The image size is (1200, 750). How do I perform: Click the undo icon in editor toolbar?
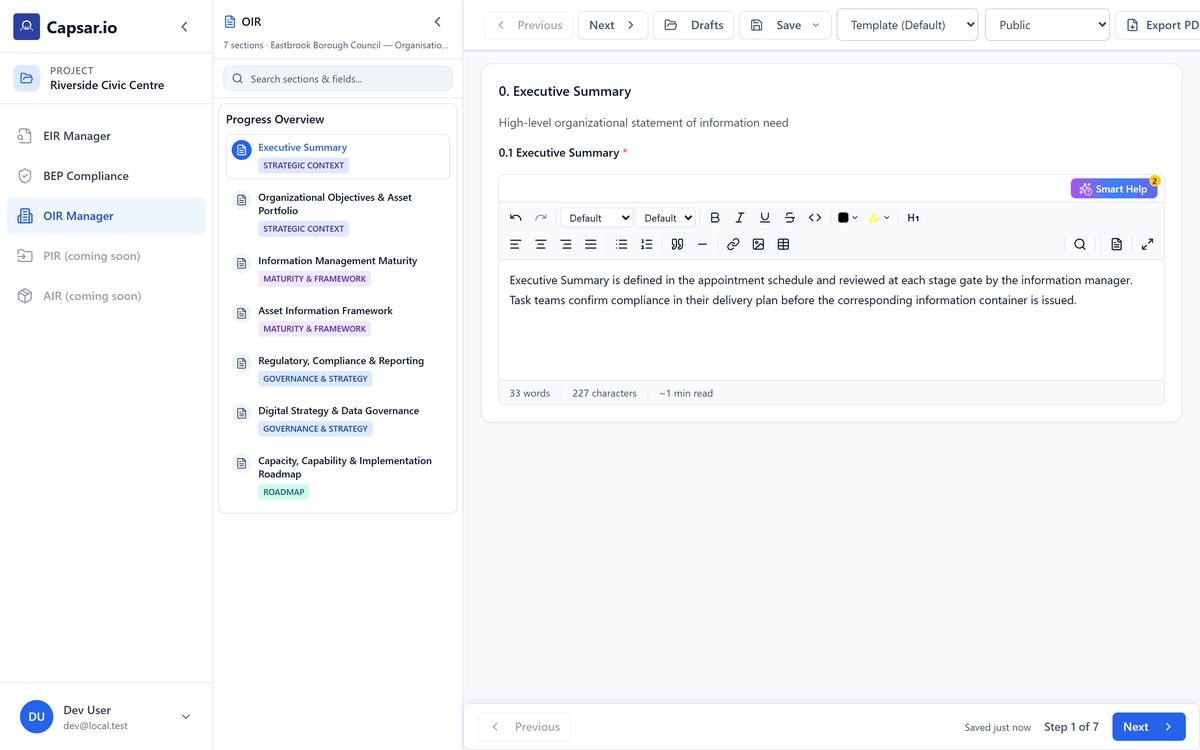pos(516,218)
